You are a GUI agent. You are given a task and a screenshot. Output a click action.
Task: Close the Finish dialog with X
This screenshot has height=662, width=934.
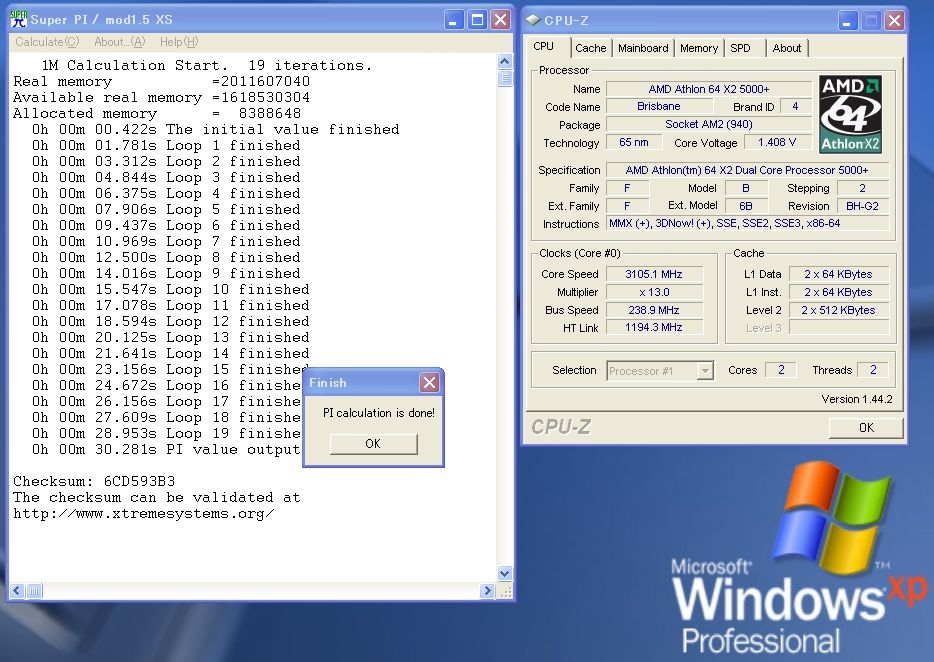click(429, 382)
